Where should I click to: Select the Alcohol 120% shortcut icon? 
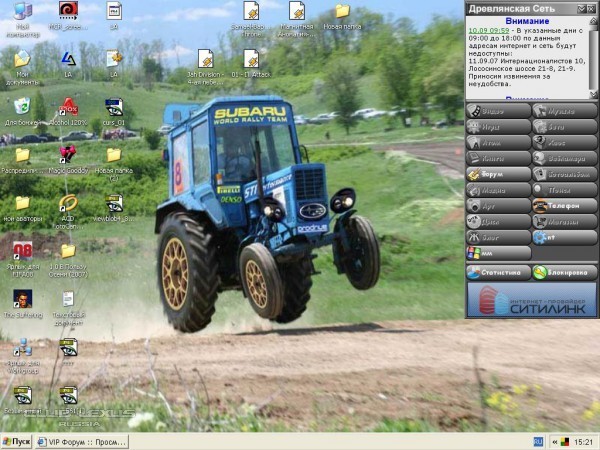point(68,111)
